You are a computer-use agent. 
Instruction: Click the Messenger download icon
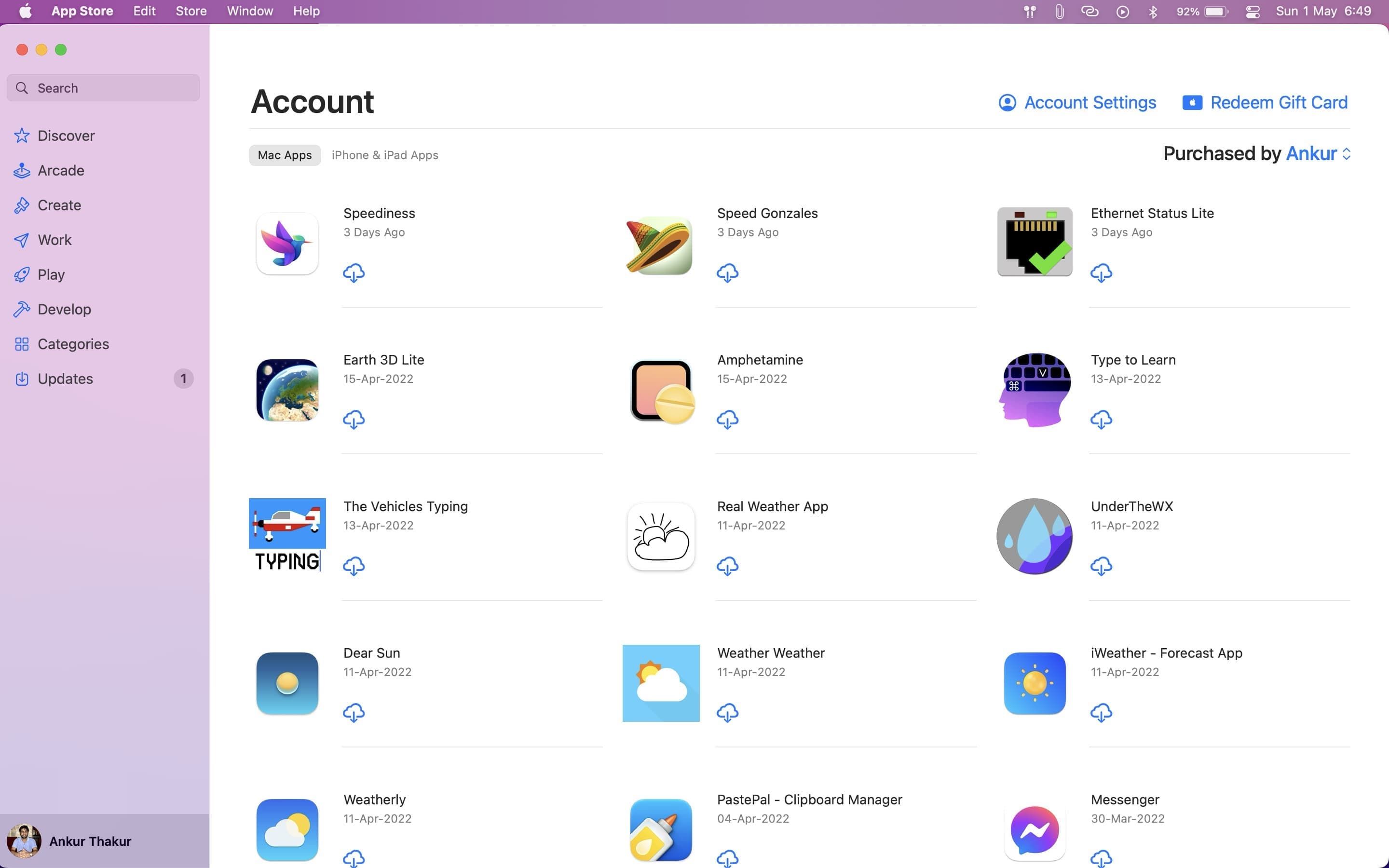(x=1100, y=858)
